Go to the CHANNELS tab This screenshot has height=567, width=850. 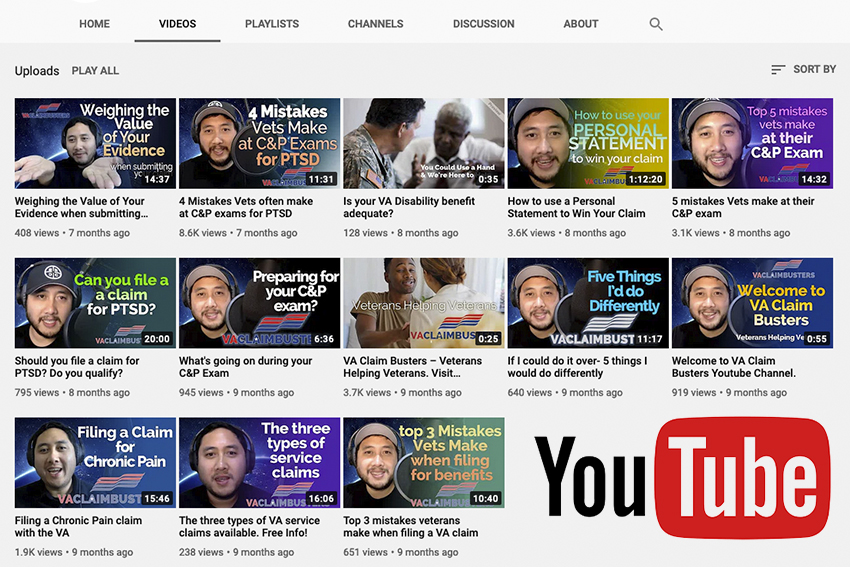tap(376, 24)
